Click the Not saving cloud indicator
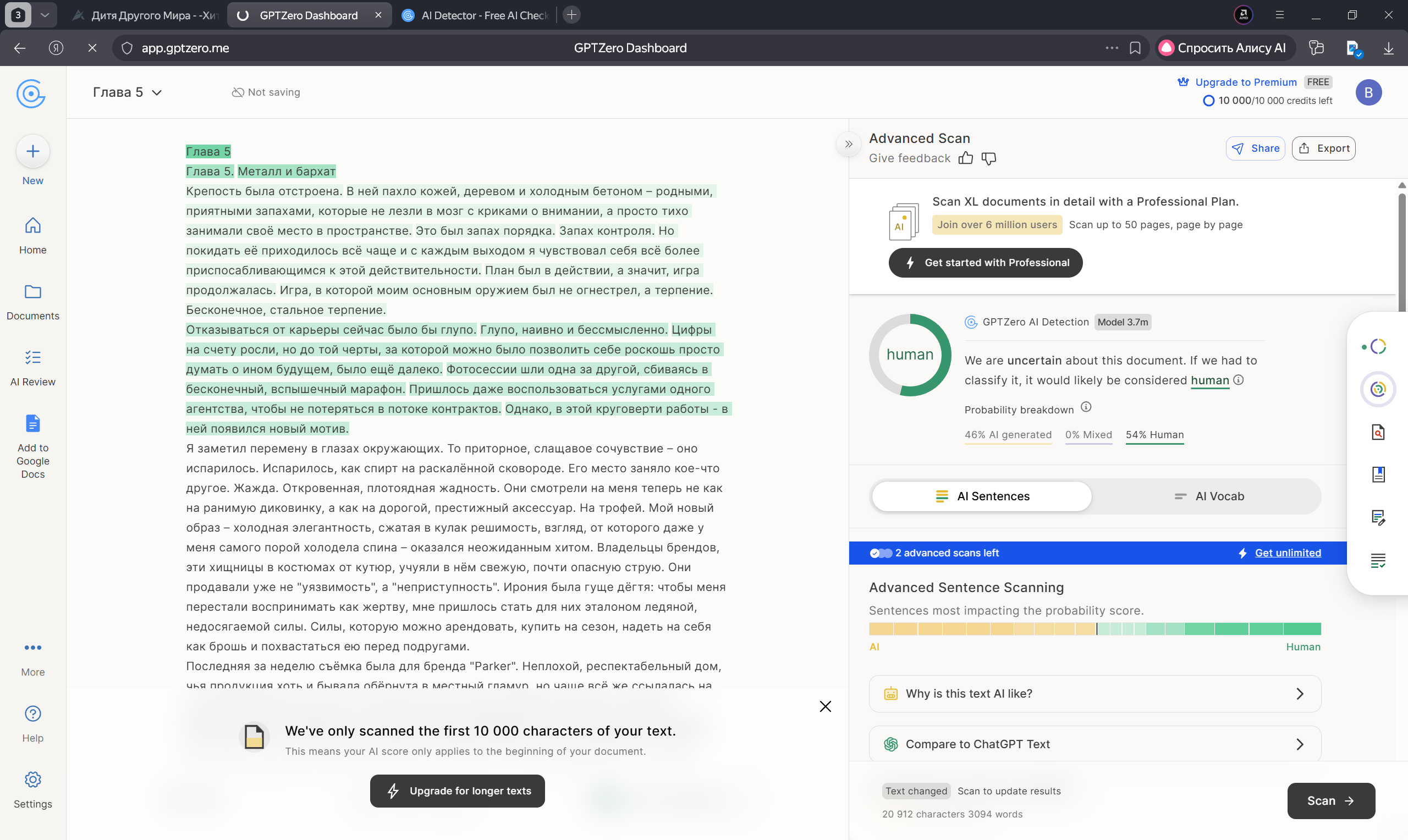Viewport: 1408px width, 840px height. click(266, 92)
